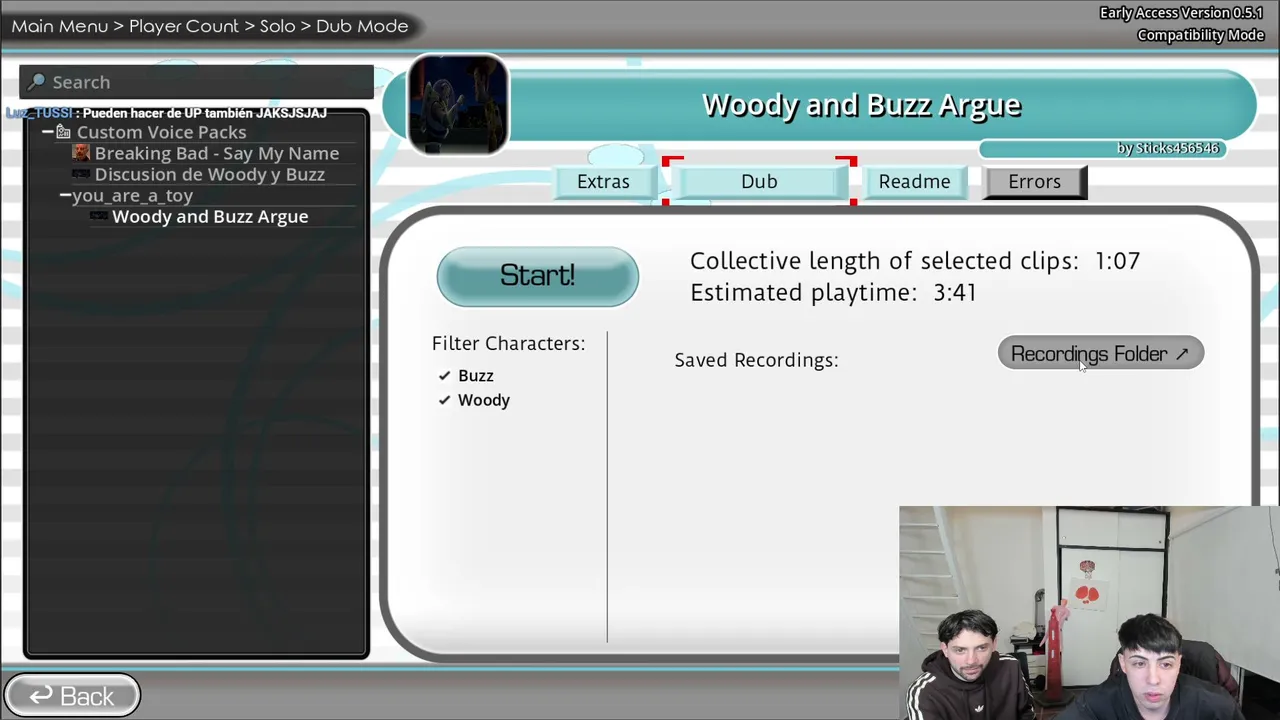This screenshot has width=1280, height=720.
Task: Click 'Early Access Version 0.5.1' text
Action: 1181,13
